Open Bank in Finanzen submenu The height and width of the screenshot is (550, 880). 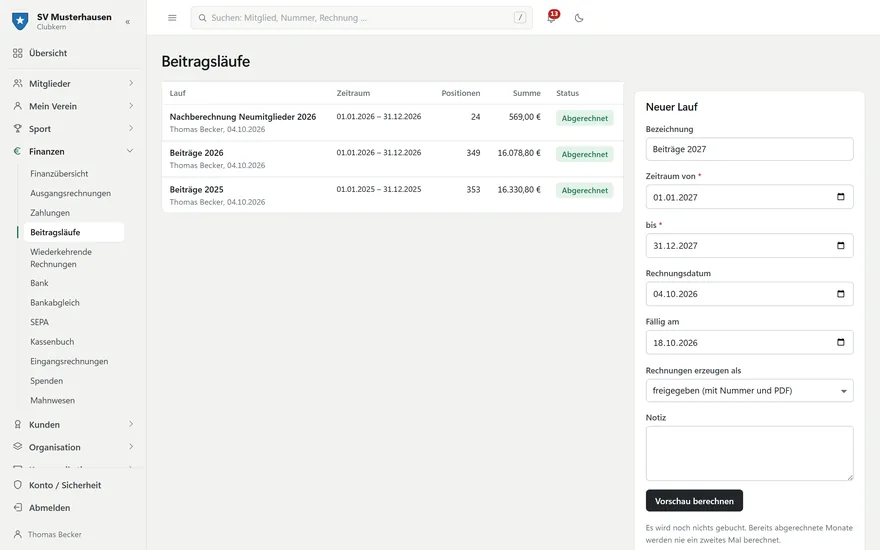39,283
